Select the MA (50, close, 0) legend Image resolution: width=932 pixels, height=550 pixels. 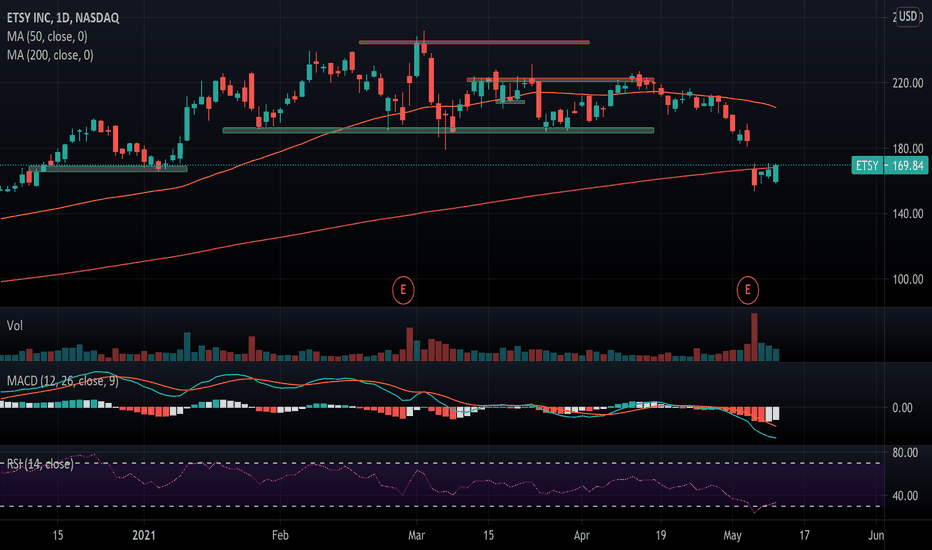tap(47, 37)
